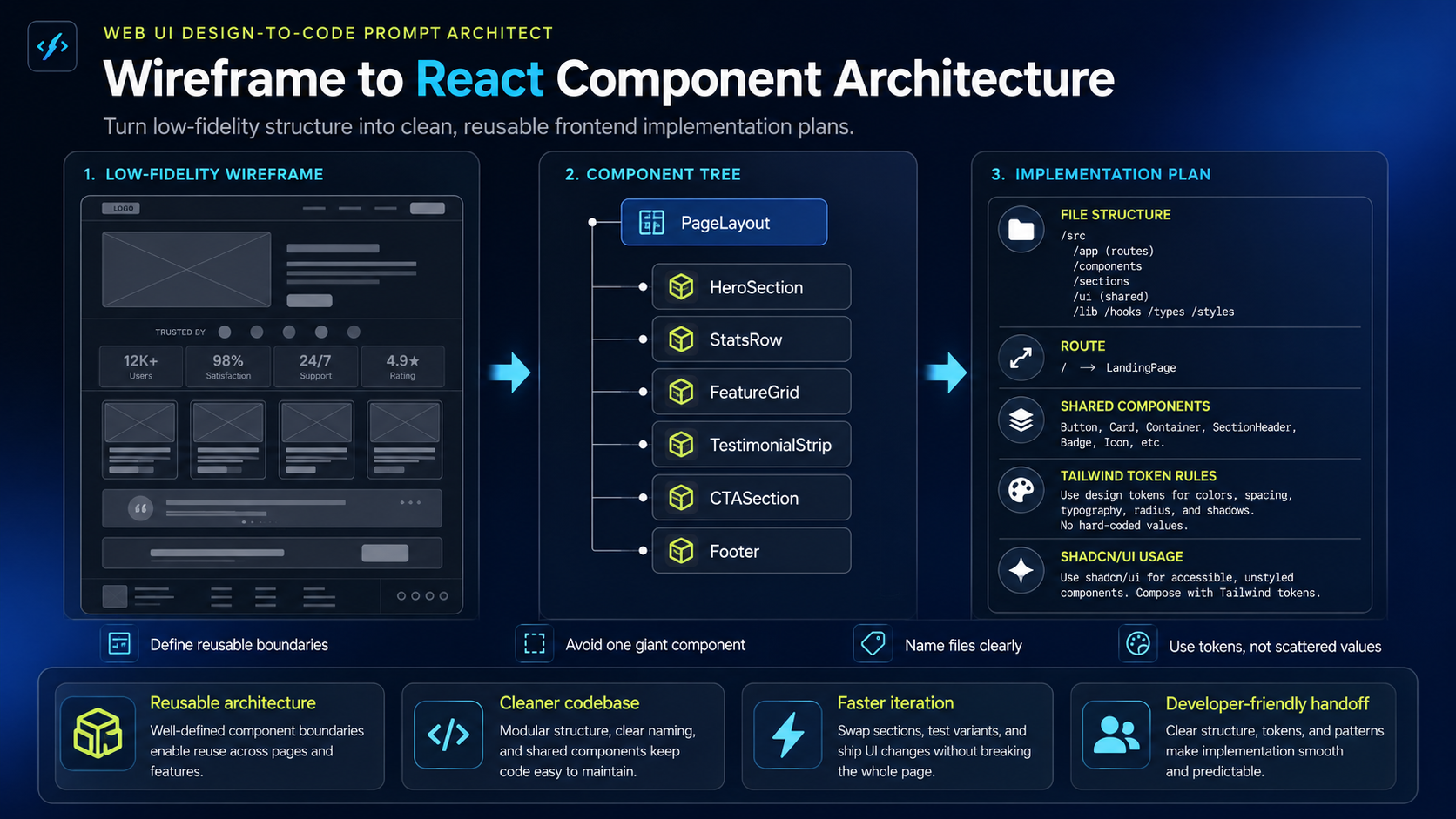
Task: Click the FeatureGrid cube icon
Action: click(x=681, y=392)
